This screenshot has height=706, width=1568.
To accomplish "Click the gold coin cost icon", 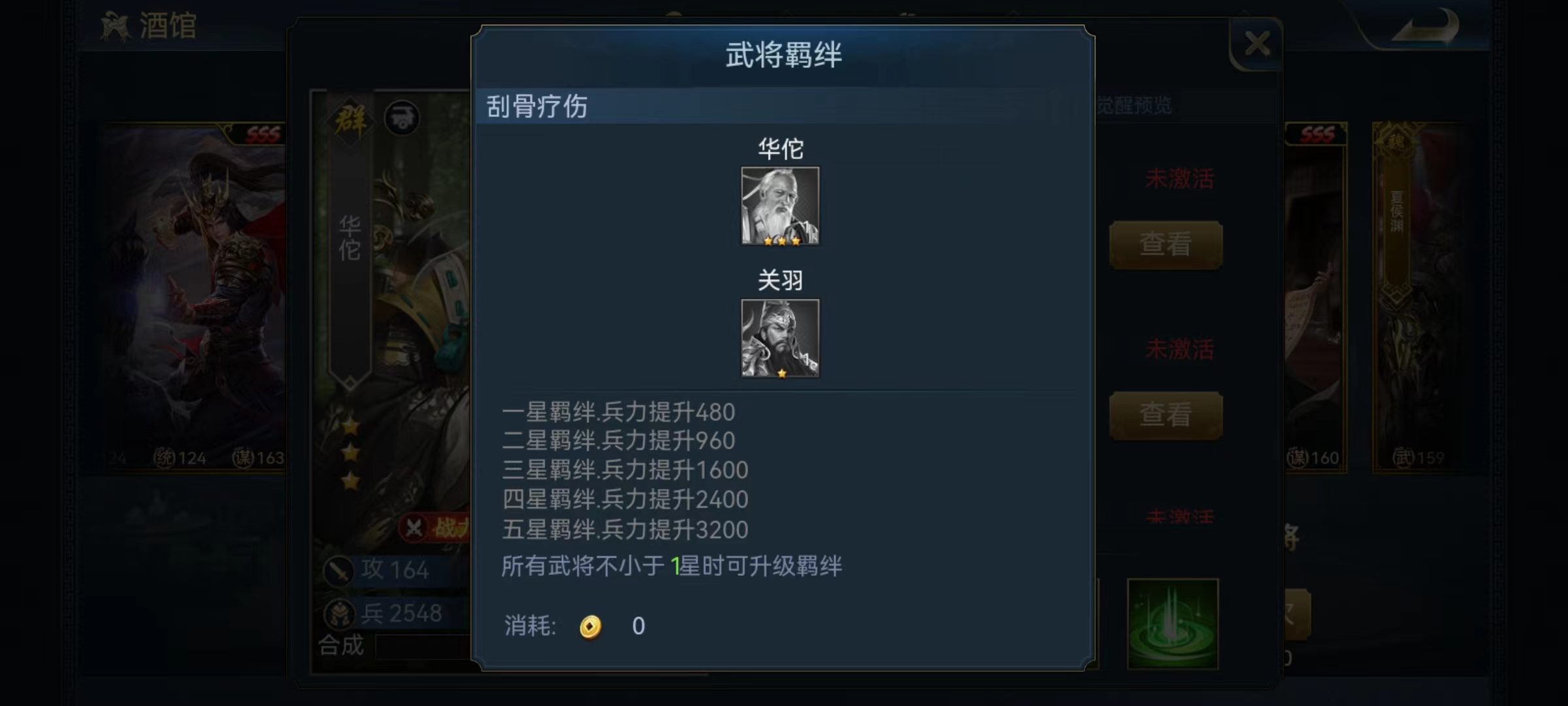I will pos(590,626).
